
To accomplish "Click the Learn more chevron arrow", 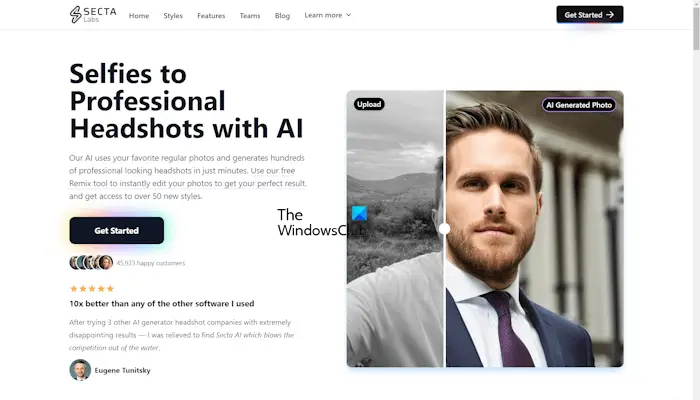I will pyautogui.click(x=349, y=15).
